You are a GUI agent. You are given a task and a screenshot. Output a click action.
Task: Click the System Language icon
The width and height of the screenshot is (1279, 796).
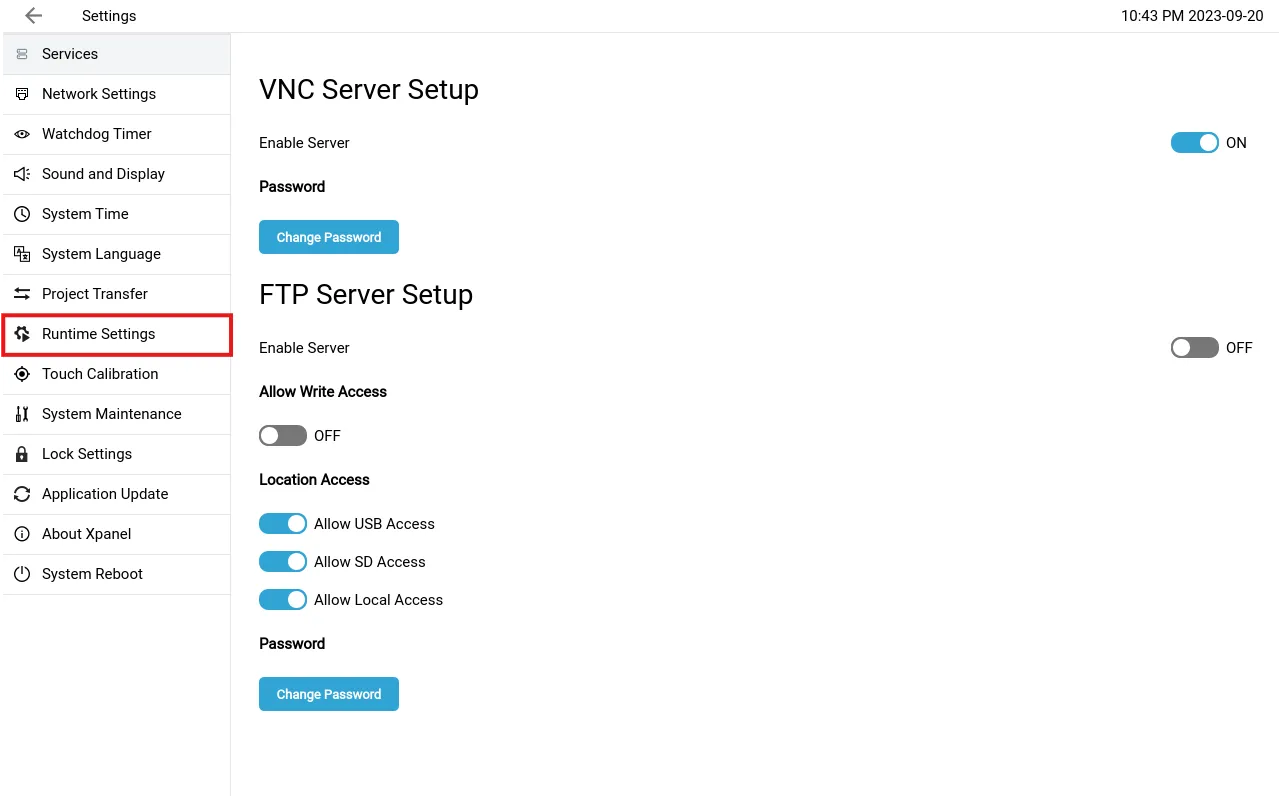[x=22, y=254]
